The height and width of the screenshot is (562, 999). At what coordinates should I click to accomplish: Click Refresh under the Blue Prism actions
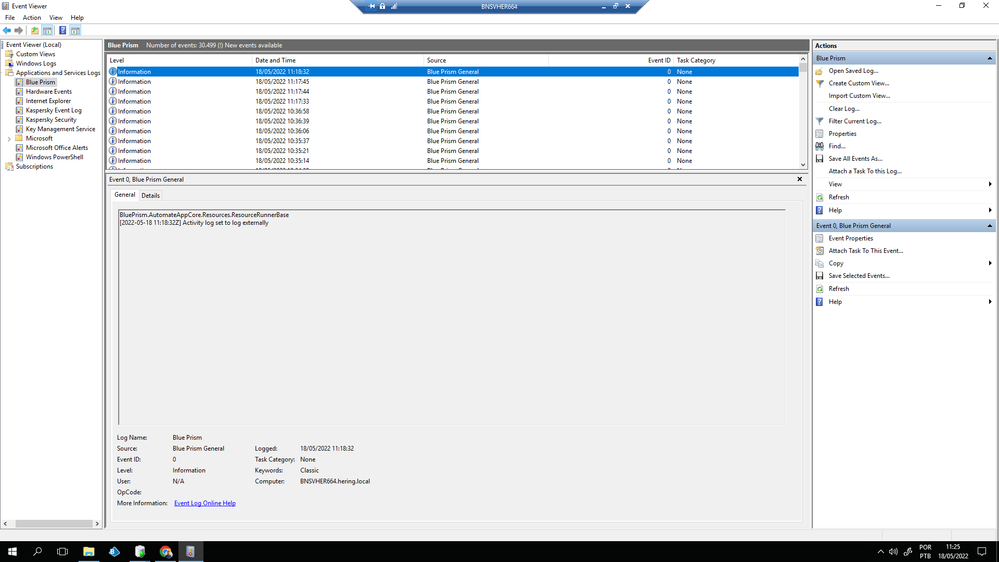tap(838, 198)
